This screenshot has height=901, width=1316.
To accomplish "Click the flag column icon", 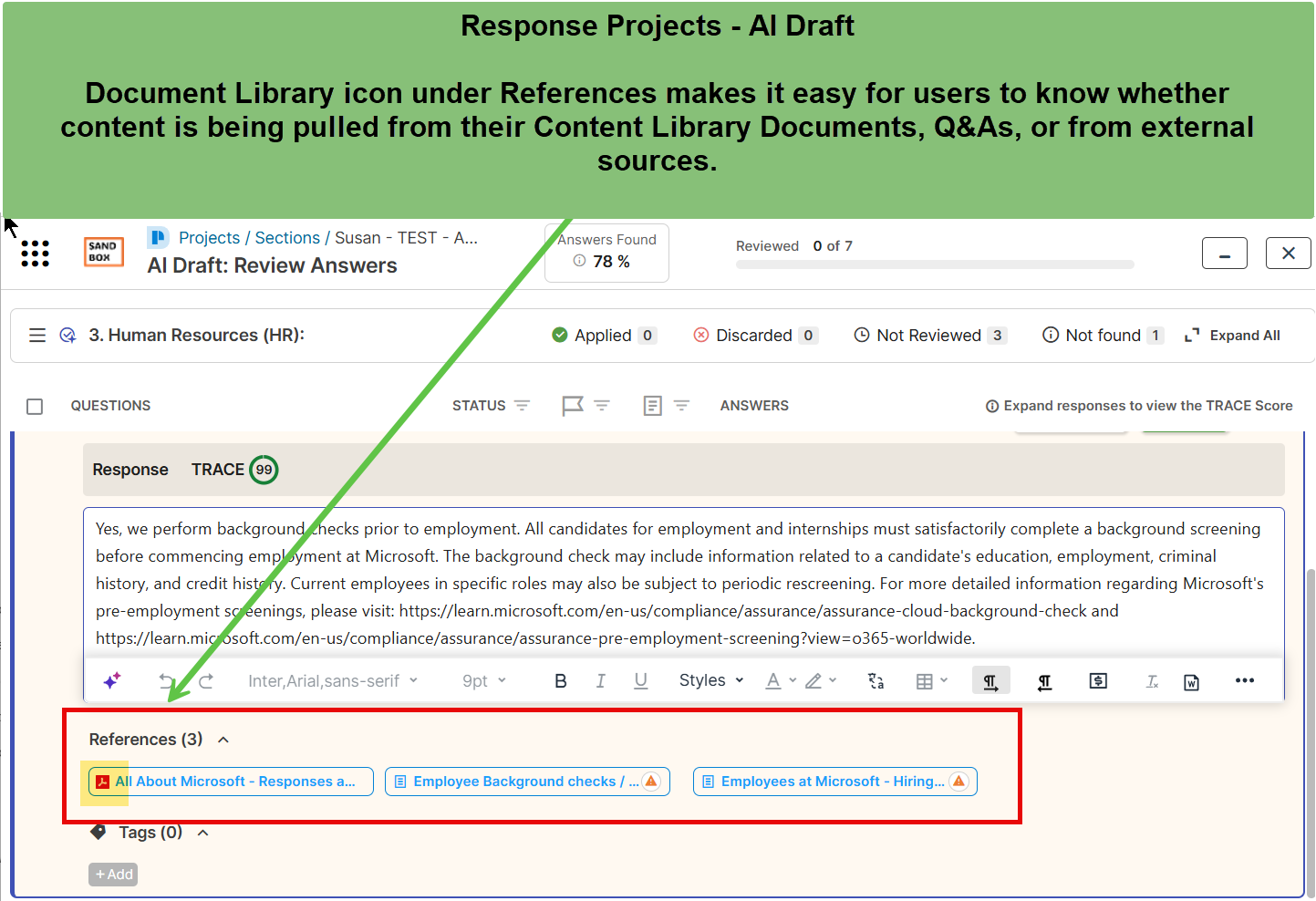I will (x=573, y=406).
